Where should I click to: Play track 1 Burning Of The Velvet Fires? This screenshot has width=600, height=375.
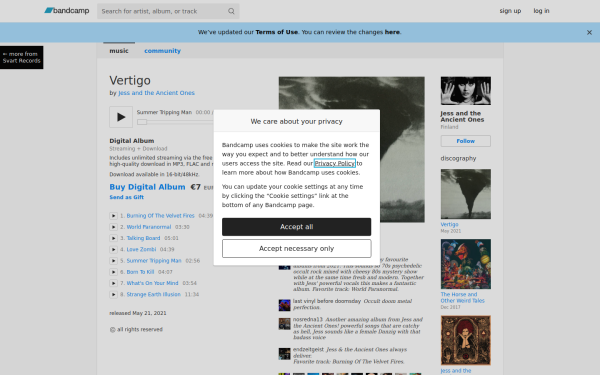point(113,216)
